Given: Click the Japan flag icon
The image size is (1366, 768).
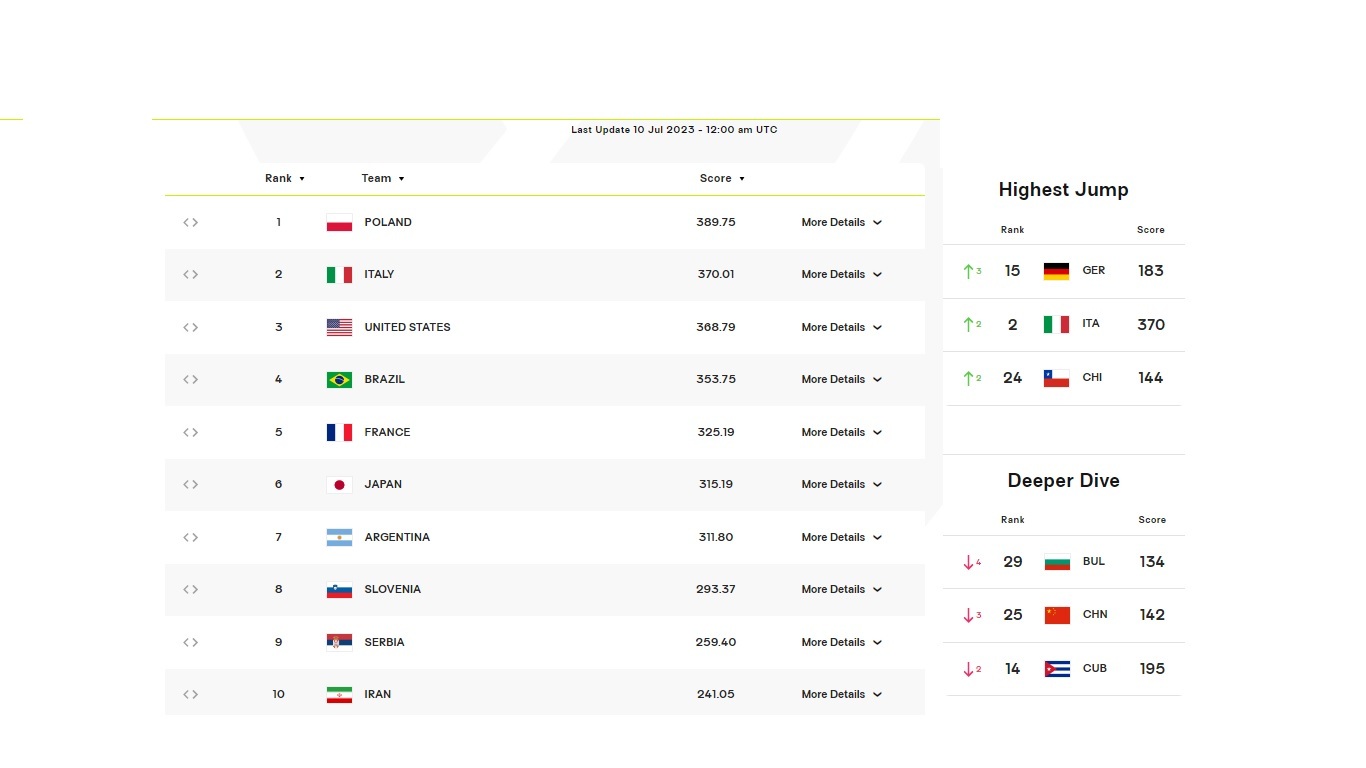Looking at the screenshot, I should pos(339,485).
